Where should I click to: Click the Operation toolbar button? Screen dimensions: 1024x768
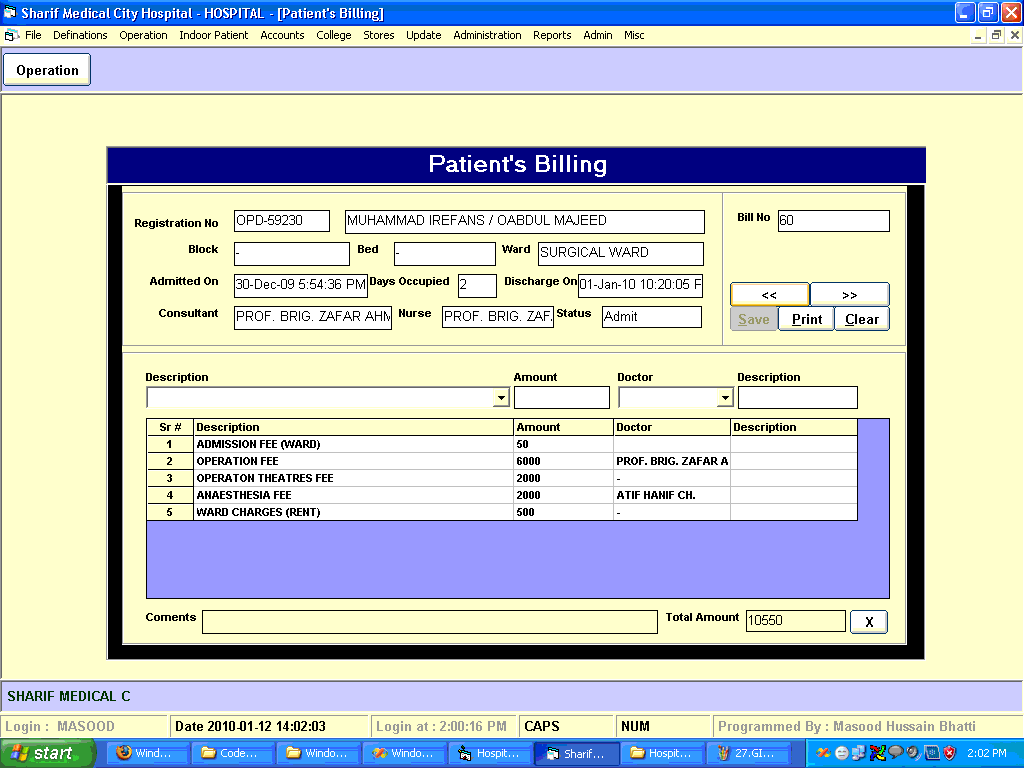47,70
